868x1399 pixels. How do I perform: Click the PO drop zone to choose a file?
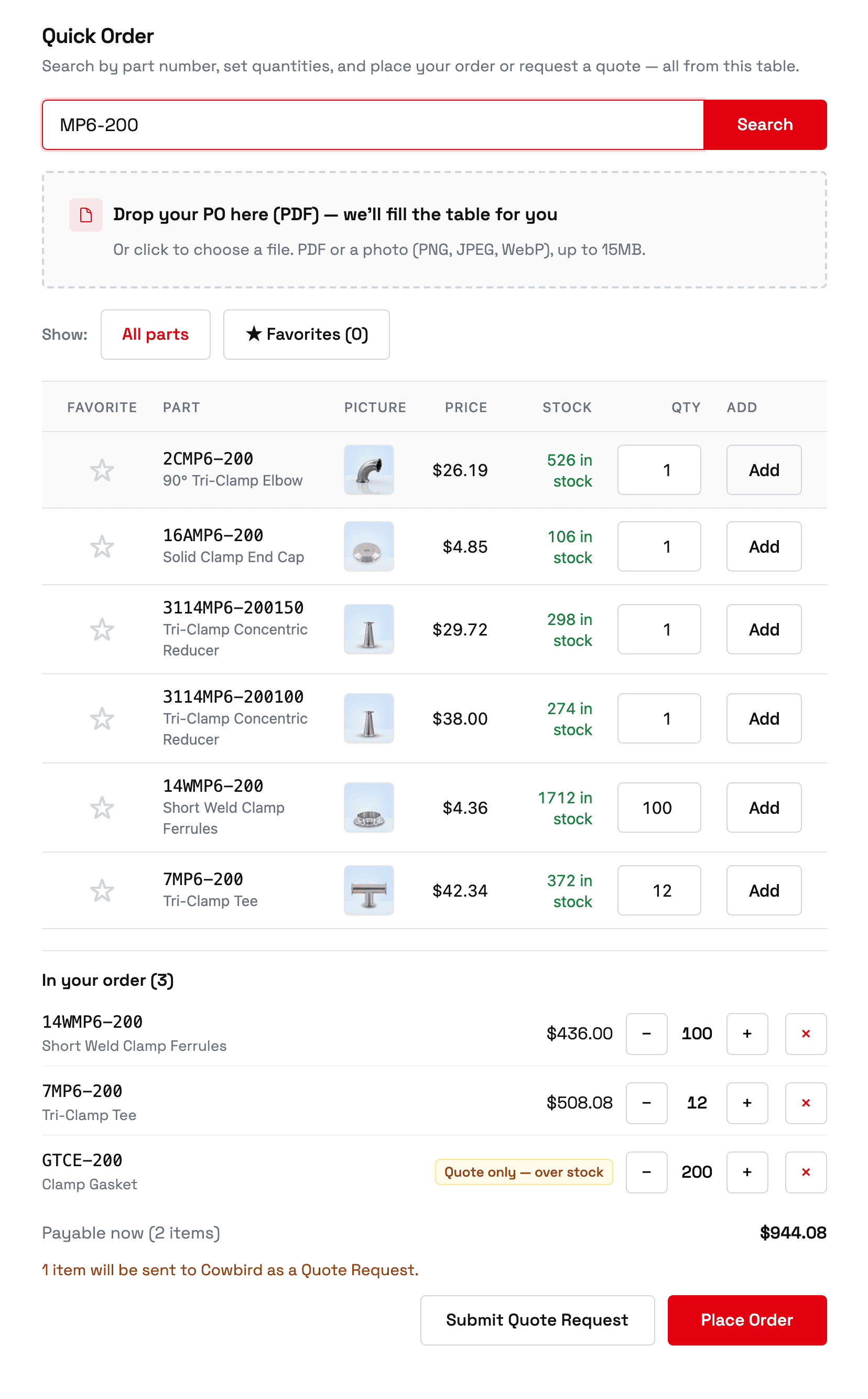(x=434, y=229)
